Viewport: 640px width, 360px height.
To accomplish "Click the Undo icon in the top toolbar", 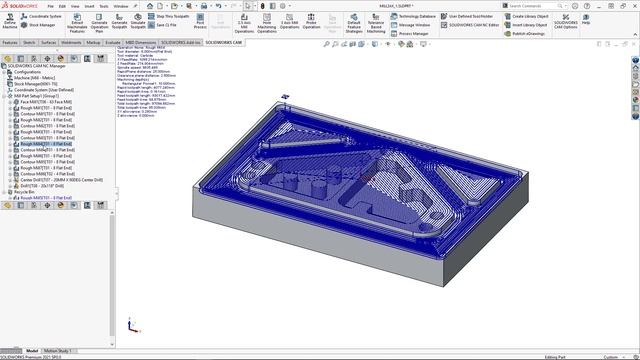I will (x=218, y=6).
